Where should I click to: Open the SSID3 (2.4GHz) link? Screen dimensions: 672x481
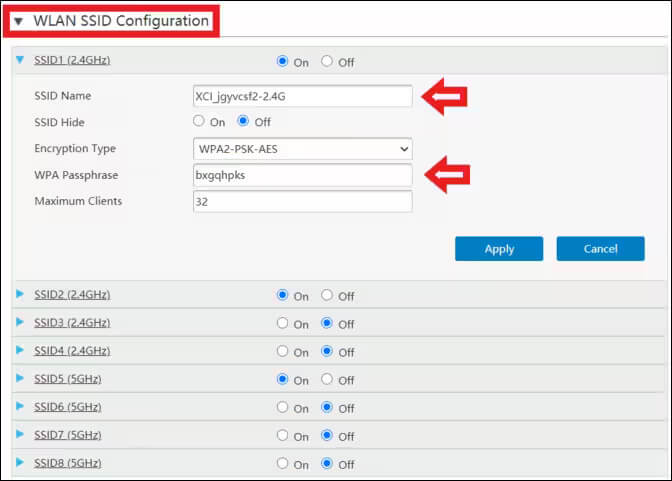coord(72,323)
